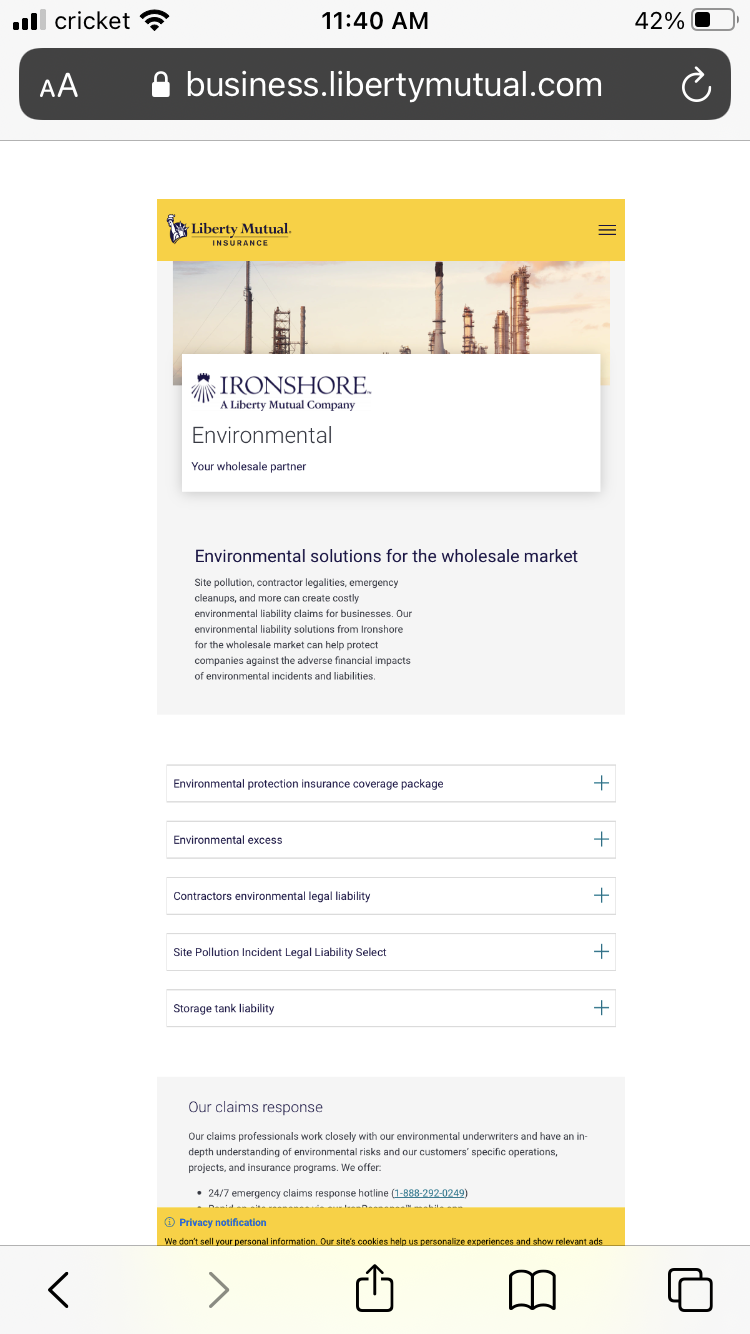Tap the padlock icon in address bar
Screen dimensions: 750x1334
click(x=161, y=85)
